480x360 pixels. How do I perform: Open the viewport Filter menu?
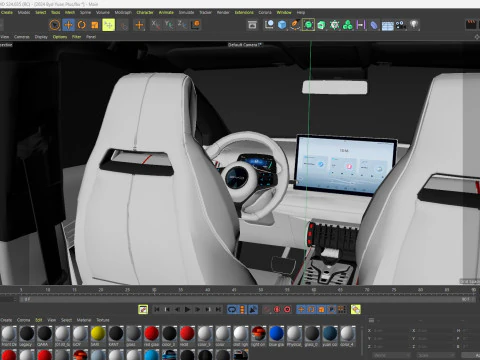click(x=77, y=37)
